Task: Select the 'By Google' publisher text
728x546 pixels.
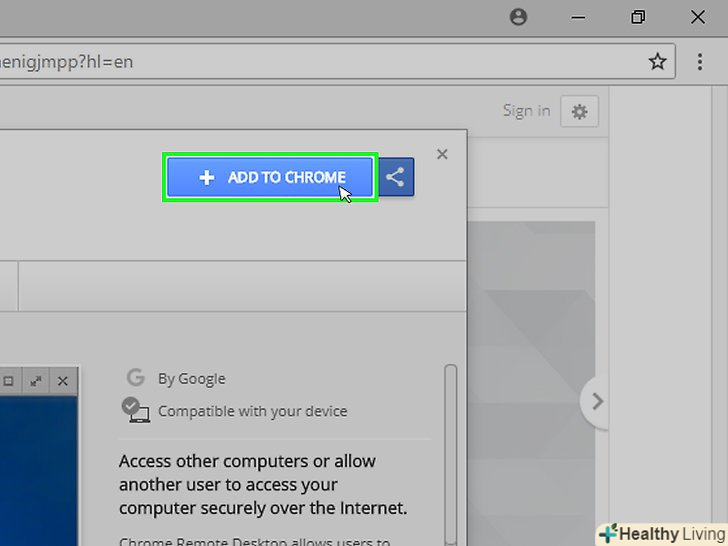Action: [x=192, y=379]
